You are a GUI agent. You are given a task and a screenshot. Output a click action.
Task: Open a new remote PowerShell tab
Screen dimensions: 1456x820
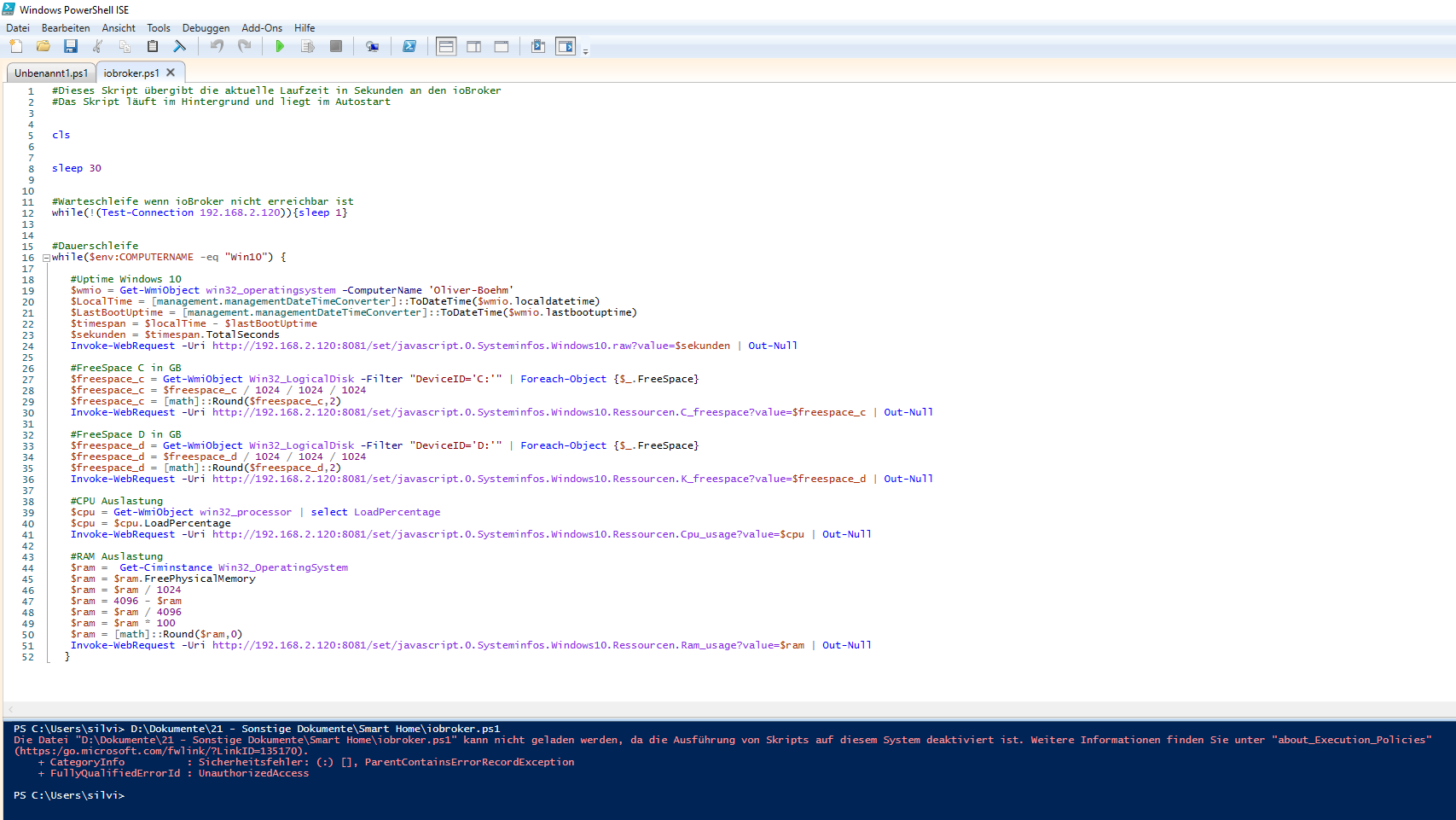point(373,46)
